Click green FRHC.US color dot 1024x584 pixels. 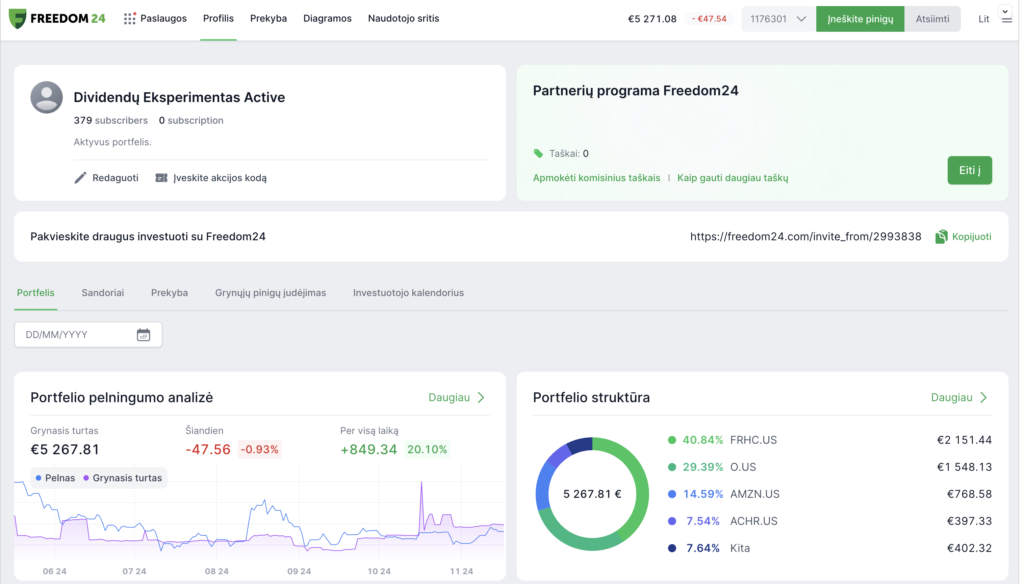(x=671, y=440)
